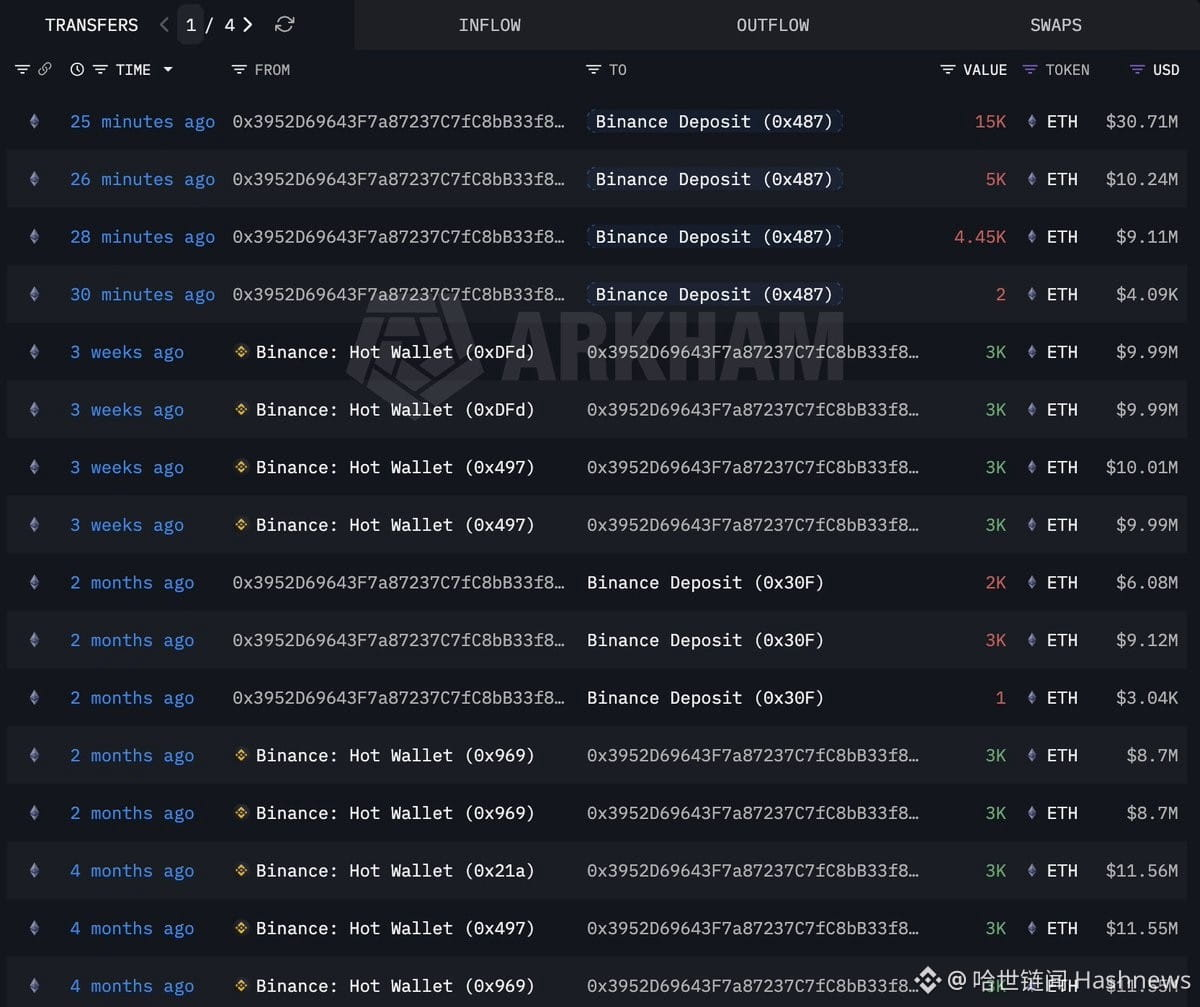The height and width of the screenshot is (1007, 1200).
Task: Click the $11.56M USD amount
Action: pos(1142,871)
